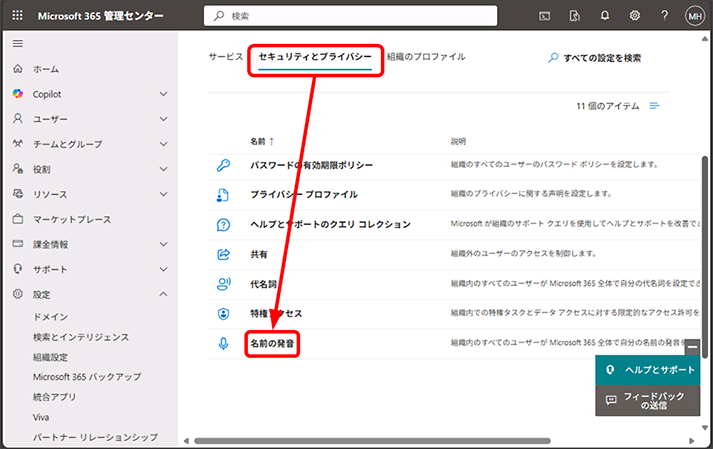Click the key icon for password policy
This screenshot has width=713, height=449.
223,165
